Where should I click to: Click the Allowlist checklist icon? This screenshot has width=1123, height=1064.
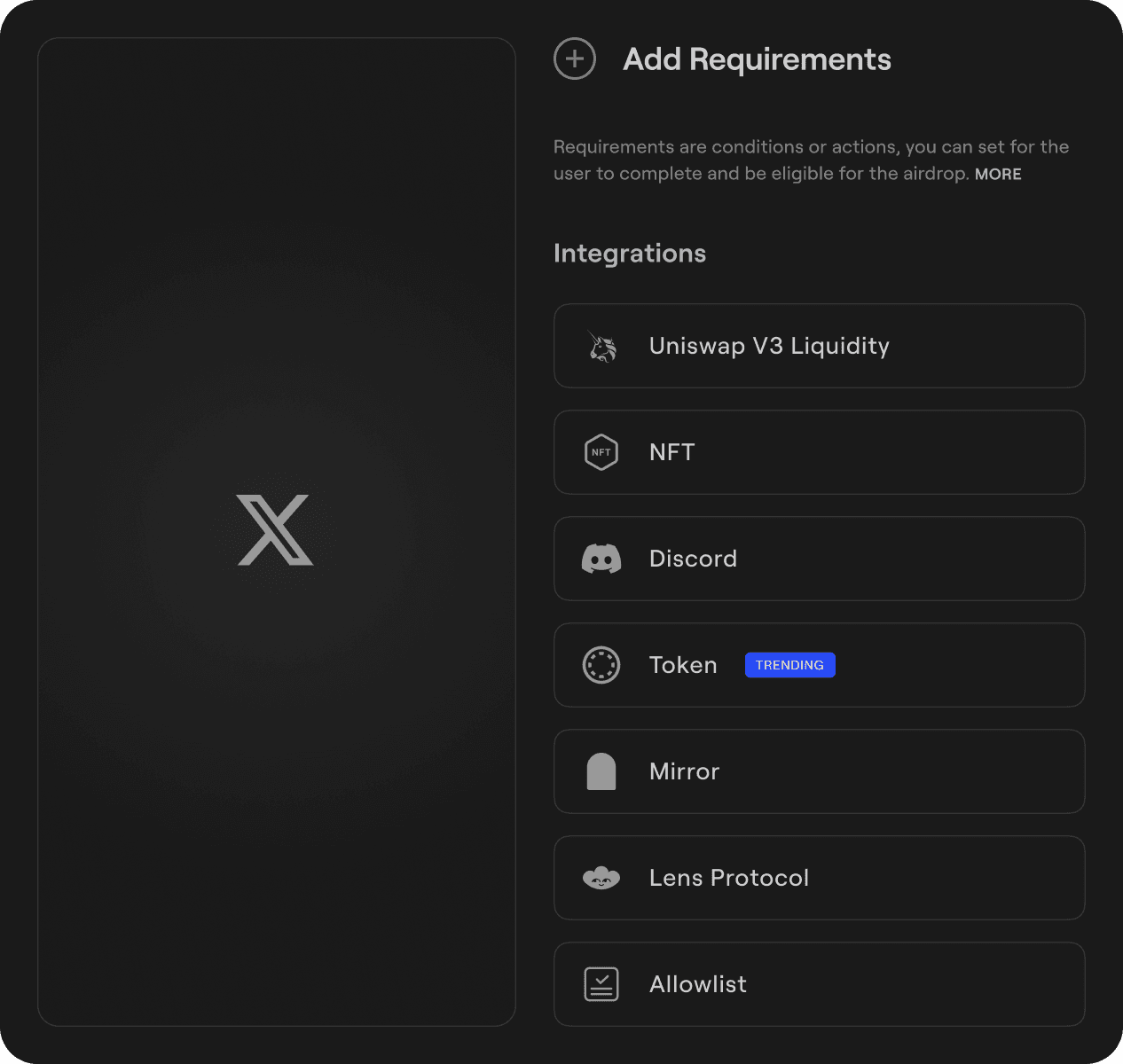point(601,984)
